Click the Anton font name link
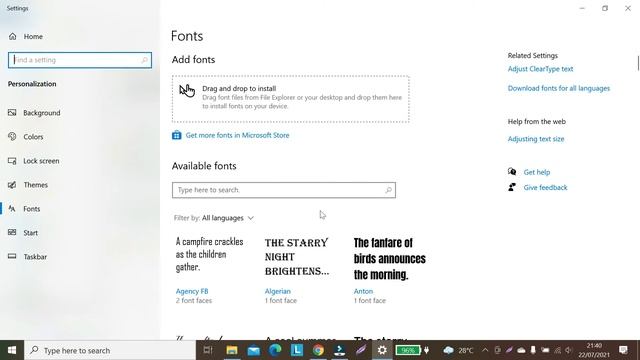 coord(363,291)
